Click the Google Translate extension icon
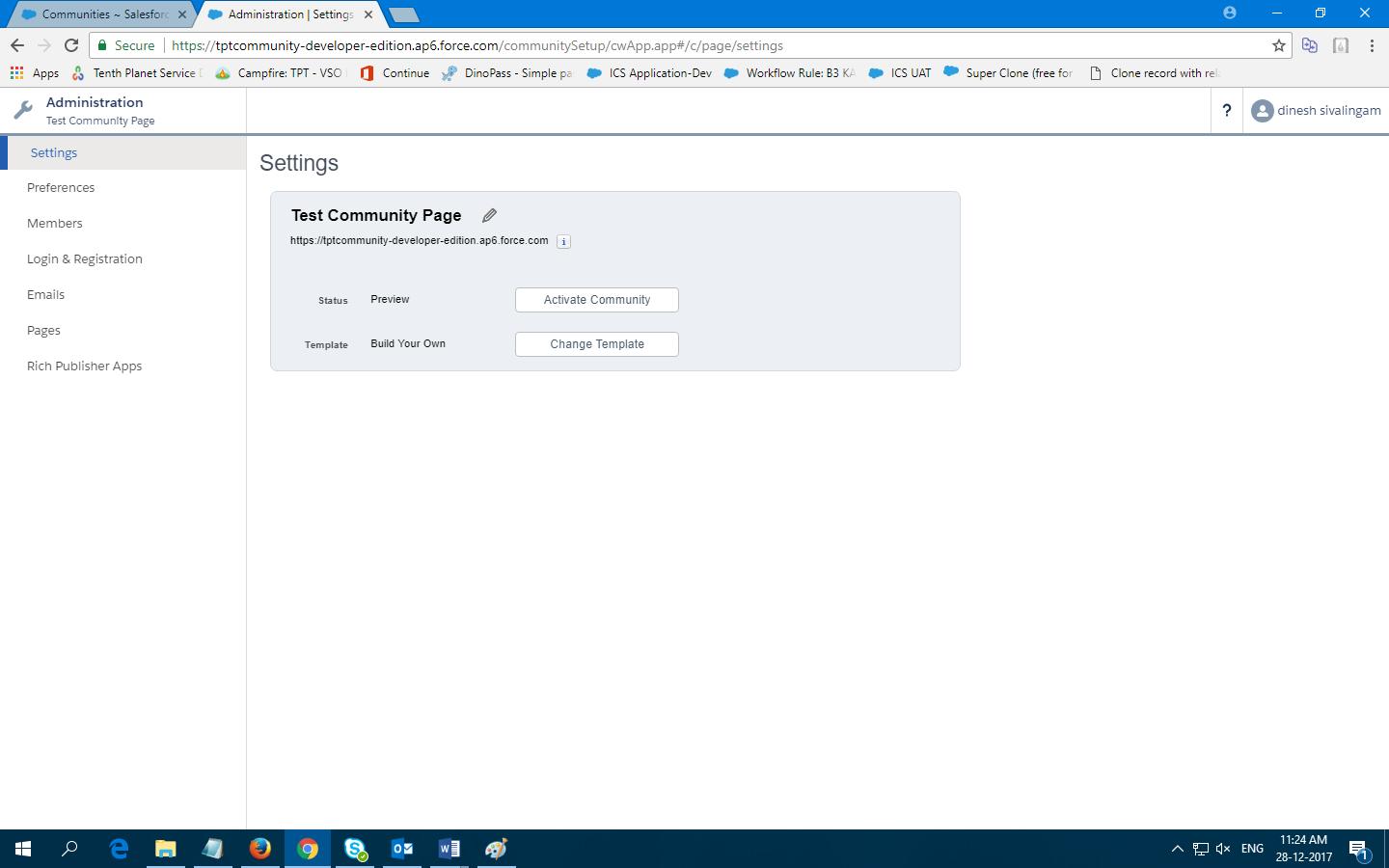 point(1310,45)
